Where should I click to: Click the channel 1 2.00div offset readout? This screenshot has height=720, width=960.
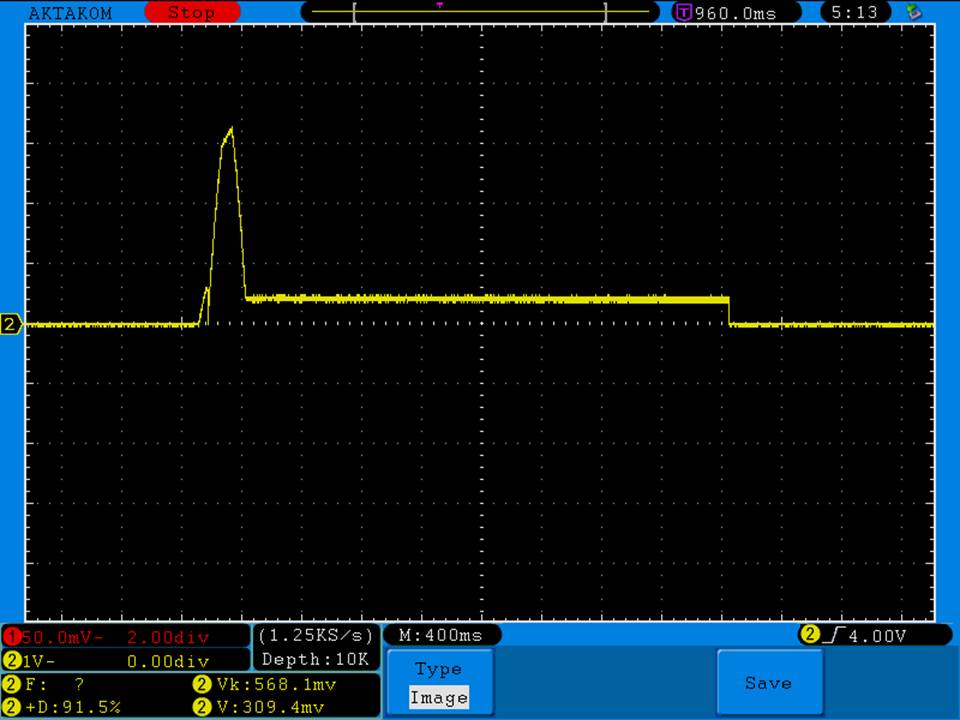point(168,637)
